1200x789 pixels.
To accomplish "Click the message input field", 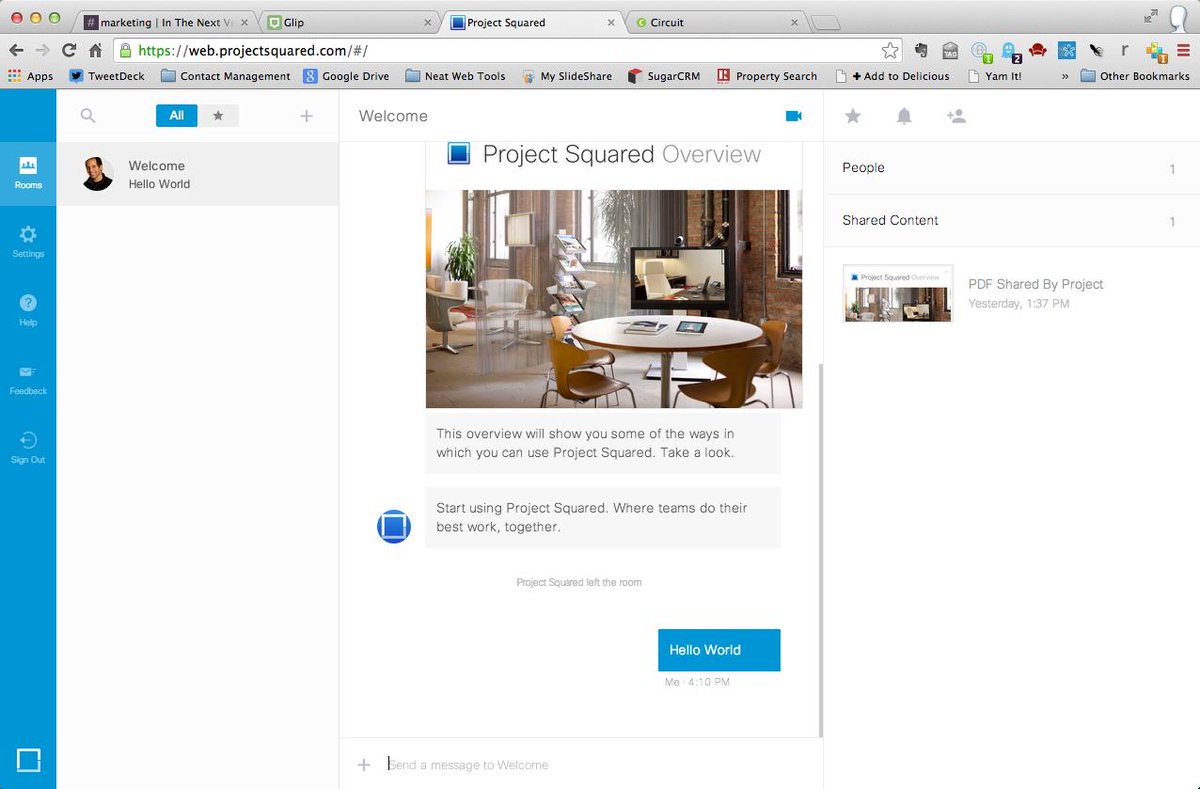I will [x=600, y=765].
